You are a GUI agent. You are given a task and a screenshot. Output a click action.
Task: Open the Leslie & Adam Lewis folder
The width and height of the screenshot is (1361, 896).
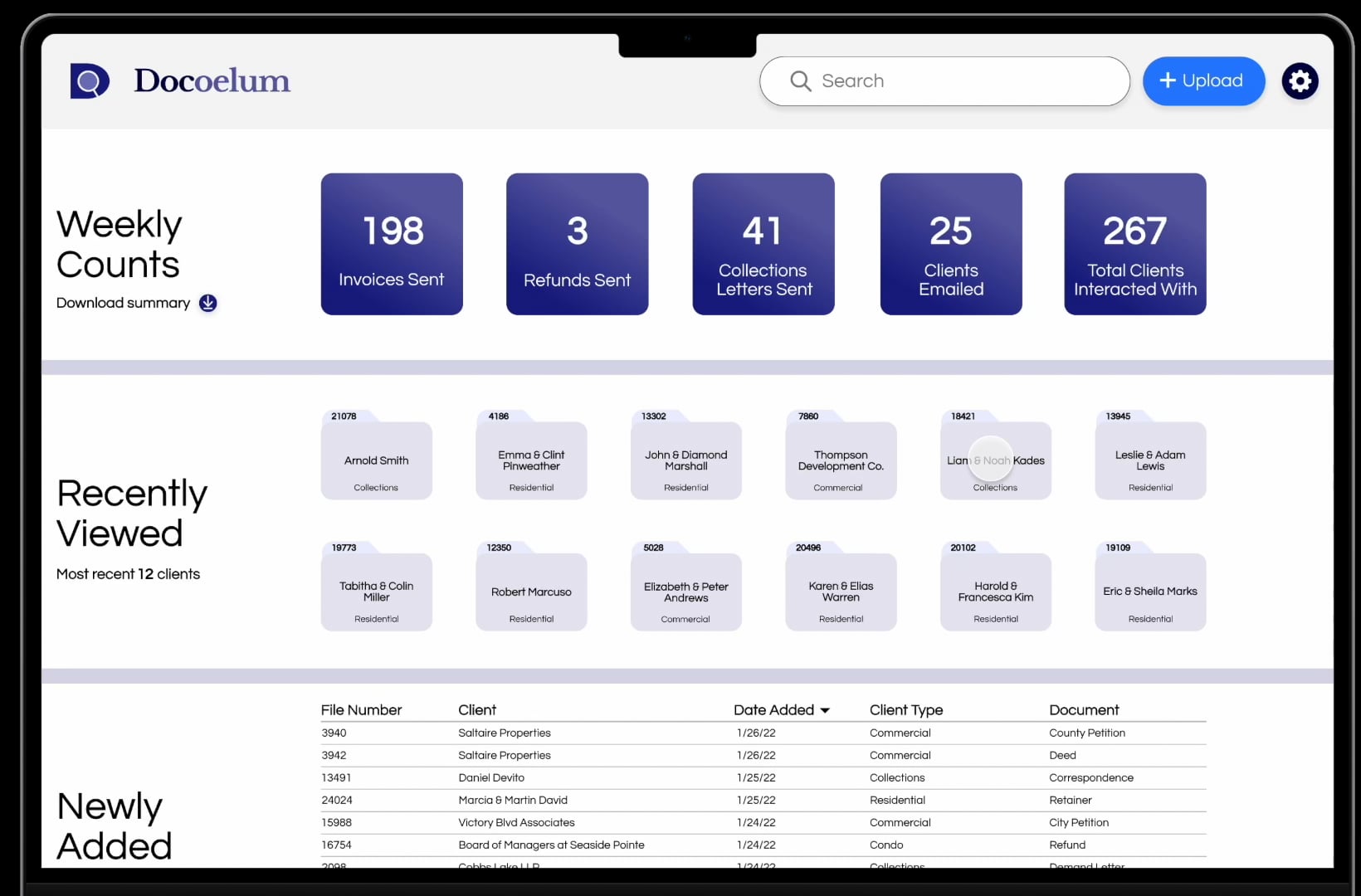1150,455
